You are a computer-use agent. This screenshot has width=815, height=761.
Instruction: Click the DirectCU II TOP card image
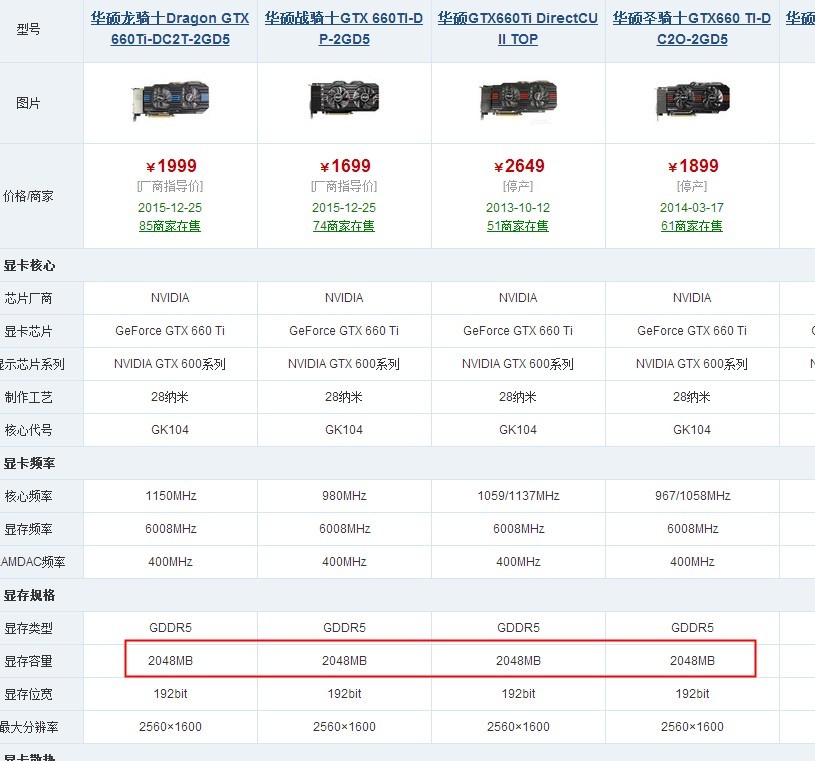coord(518,100)
